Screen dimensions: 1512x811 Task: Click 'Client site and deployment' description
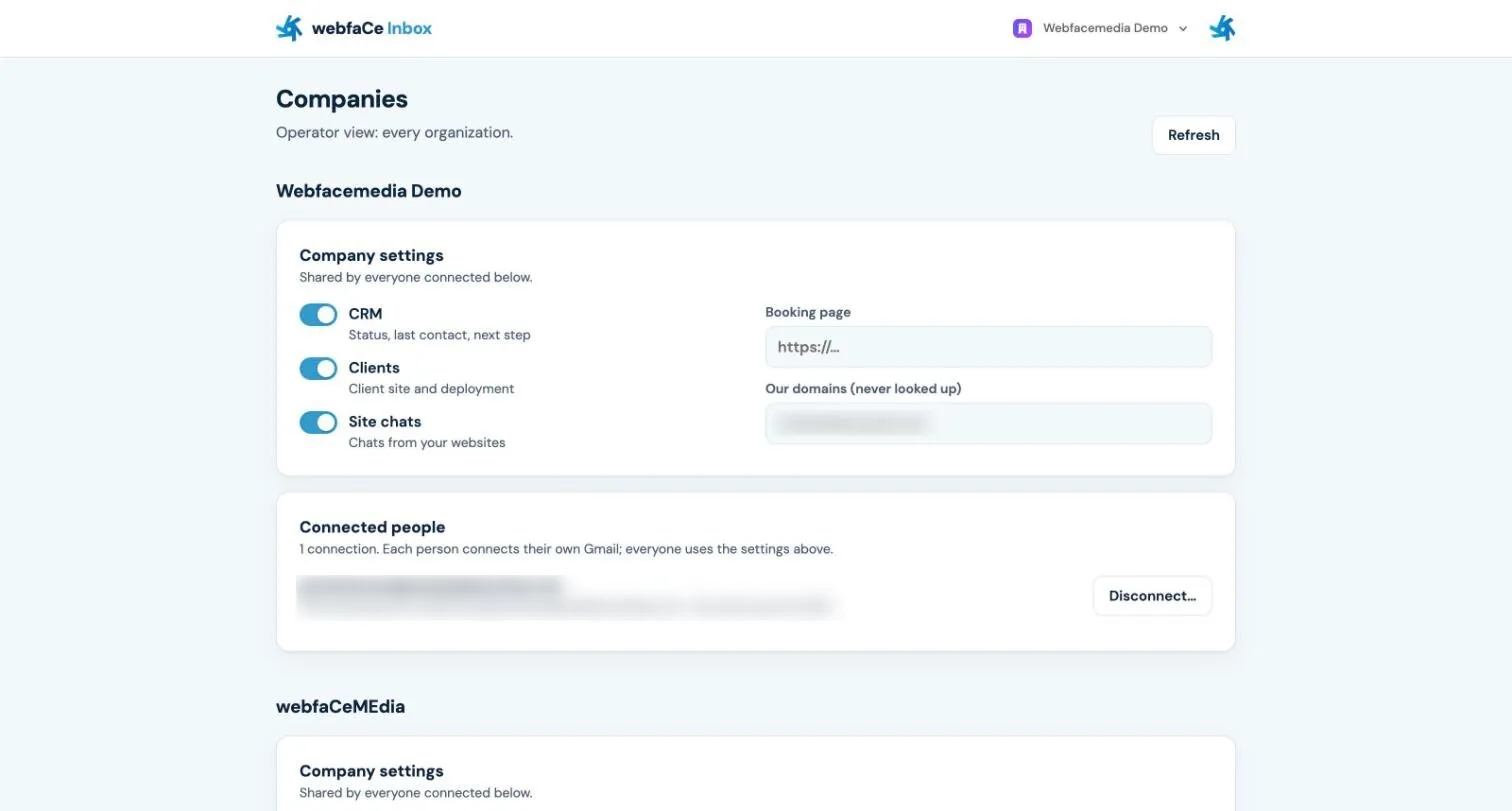point(431,388)
